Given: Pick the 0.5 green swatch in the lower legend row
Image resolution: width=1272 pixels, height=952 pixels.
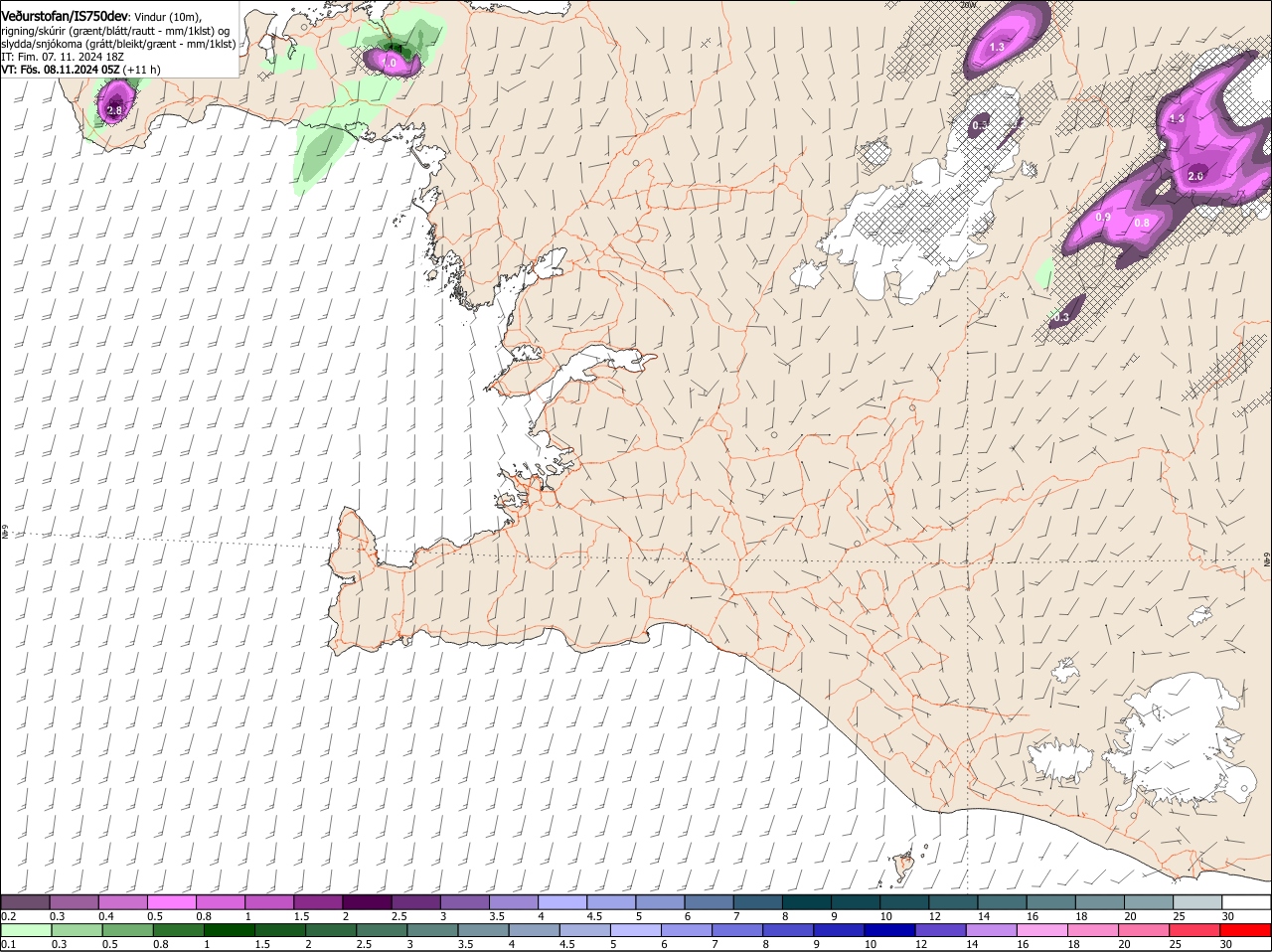Looking at the screenshot, I should (128, 930).
